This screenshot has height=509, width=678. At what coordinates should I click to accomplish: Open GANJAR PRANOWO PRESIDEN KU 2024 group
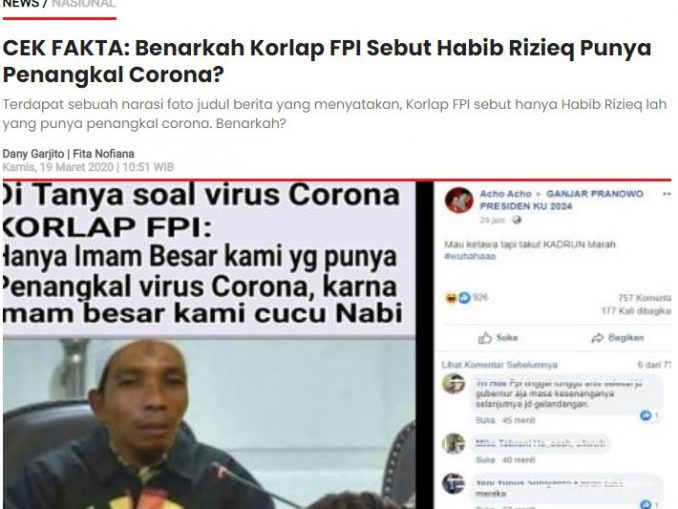(562, 200)
